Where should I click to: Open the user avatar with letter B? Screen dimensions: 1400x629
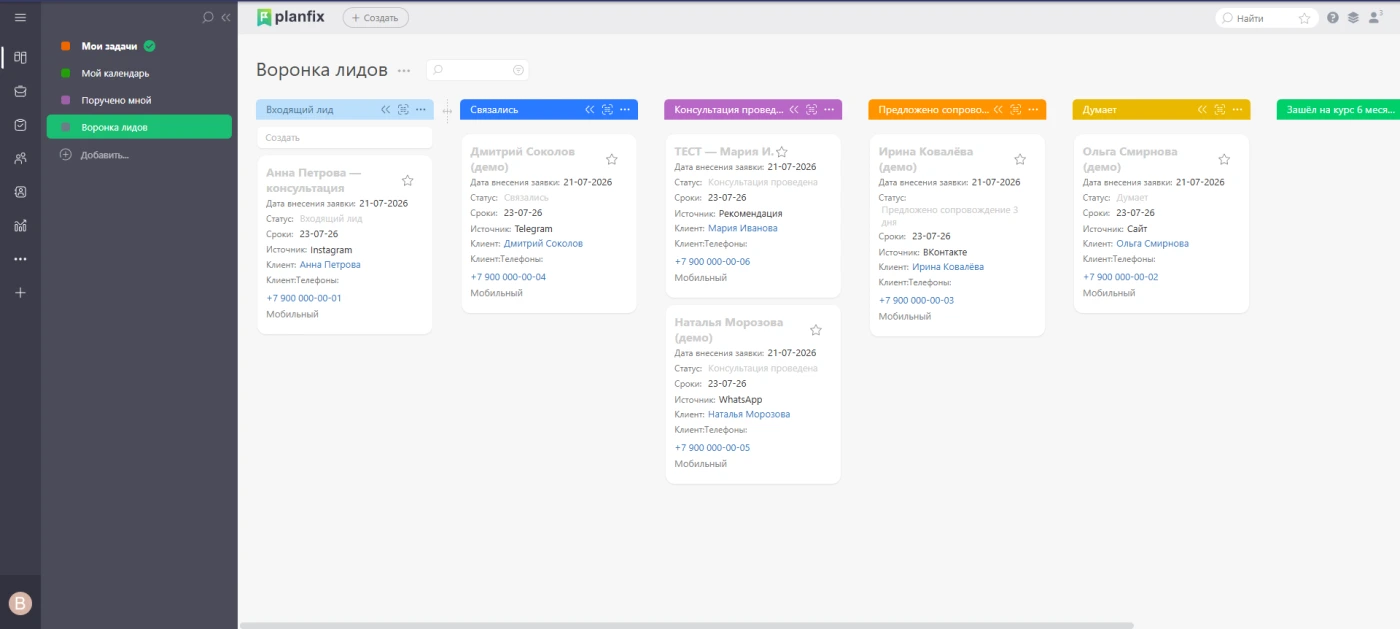tap(20, 603)
